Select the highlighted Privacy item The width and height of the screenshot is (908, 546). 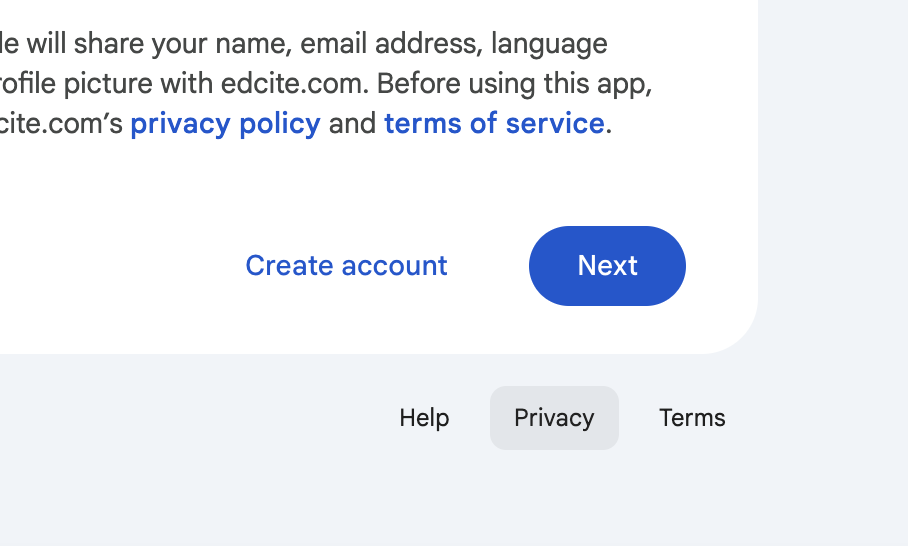(x=554, y=418)
